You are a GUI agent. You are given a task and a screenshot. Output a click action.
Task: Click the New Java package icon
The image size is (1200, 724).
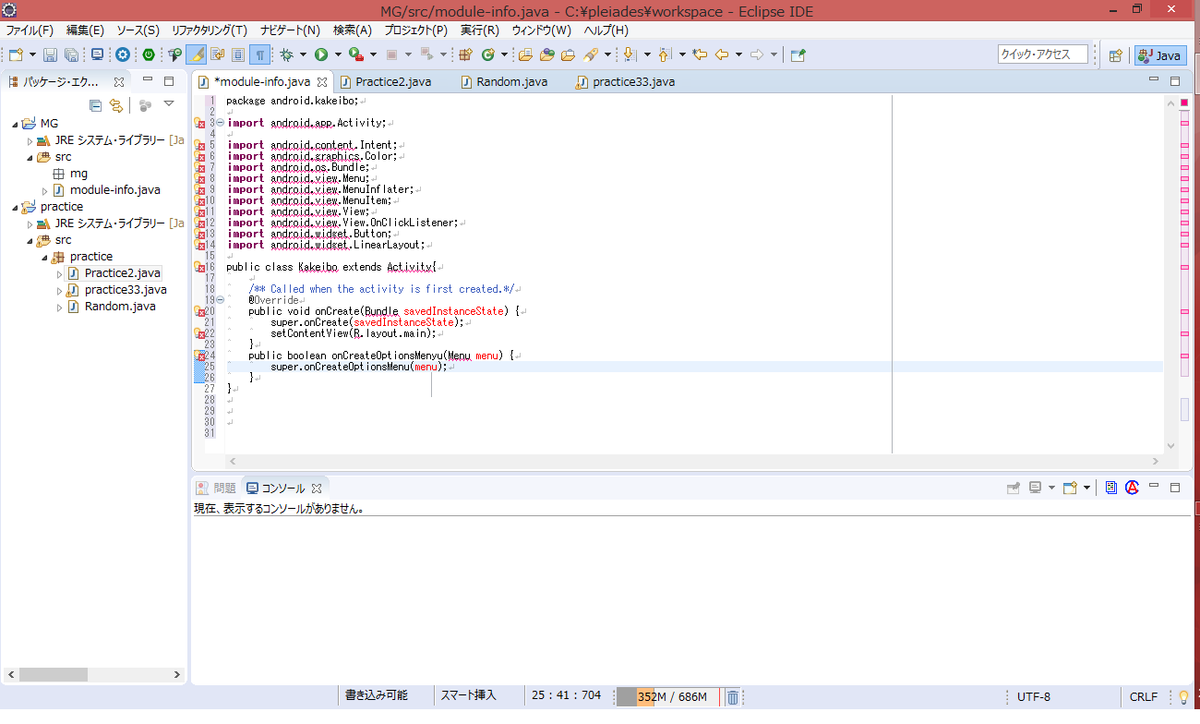pyautogui.click(x=466, y=55)
